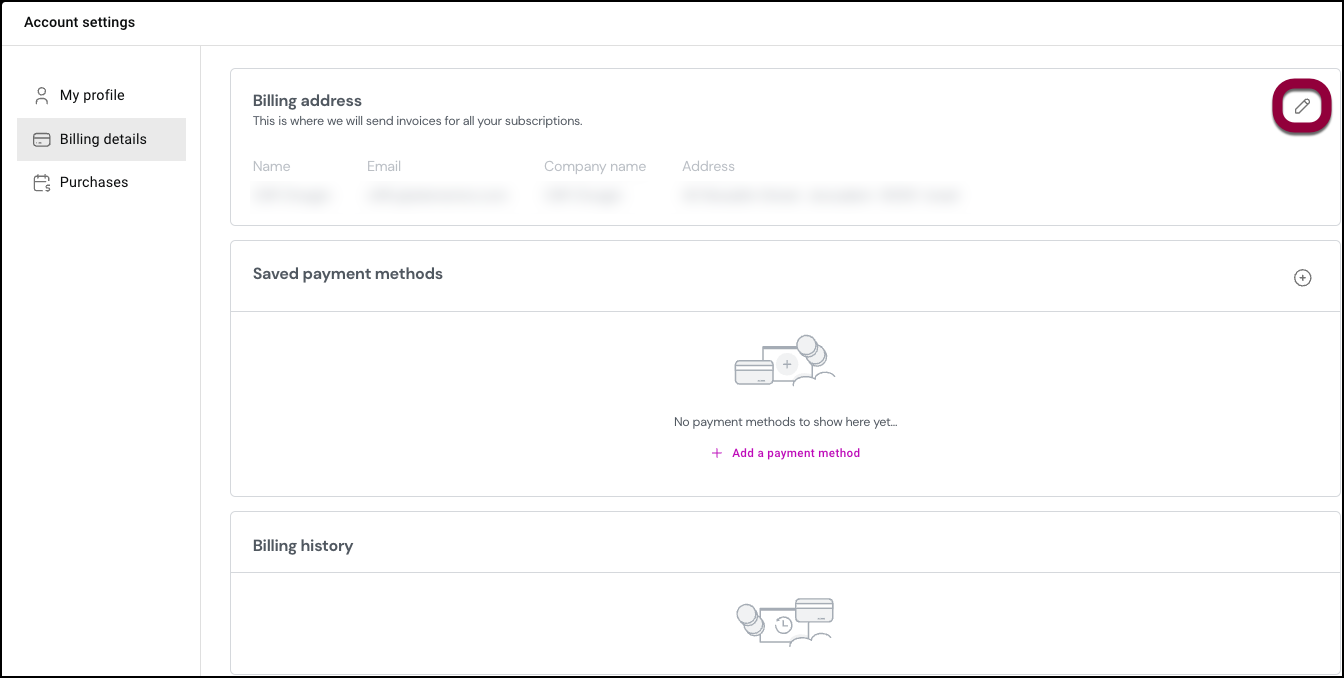Go to the Purchases page

tap(94, 182)
